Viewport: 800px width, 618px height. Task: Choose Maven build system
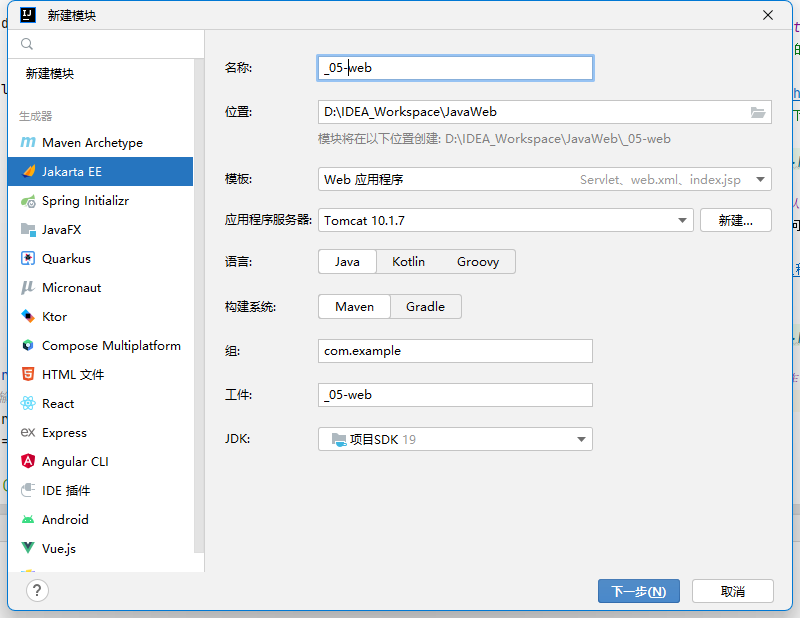coord(355,307)
